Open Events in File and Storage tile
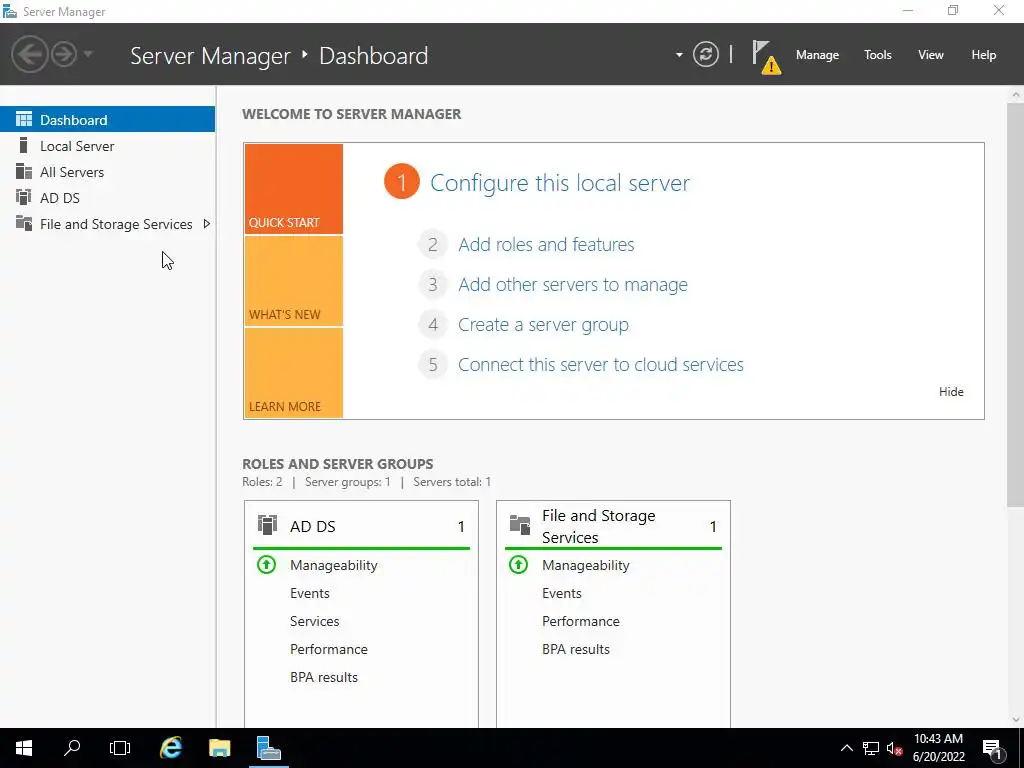 [562, 593]
